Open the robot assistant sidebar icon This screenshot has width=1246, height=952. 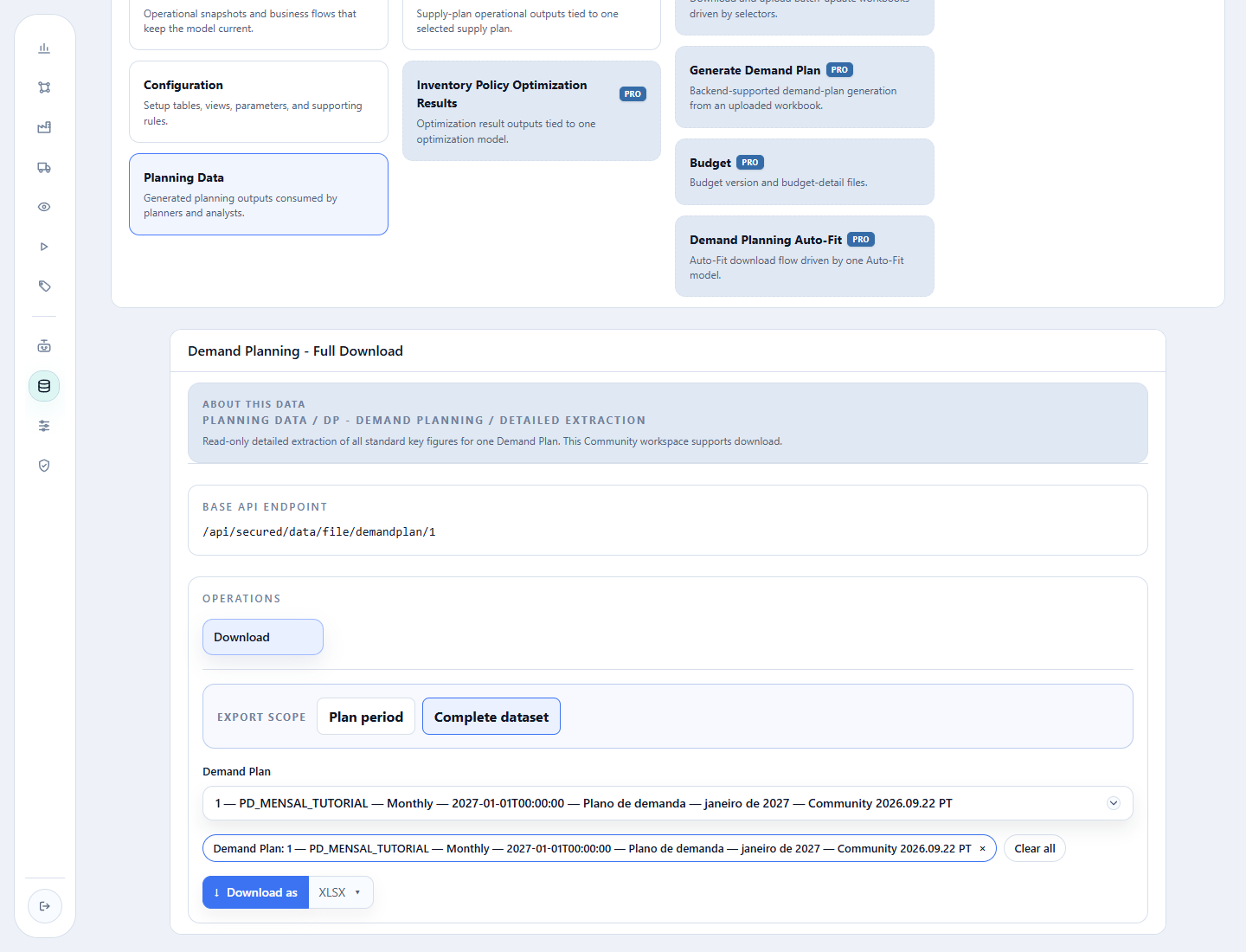click(44, 346)
